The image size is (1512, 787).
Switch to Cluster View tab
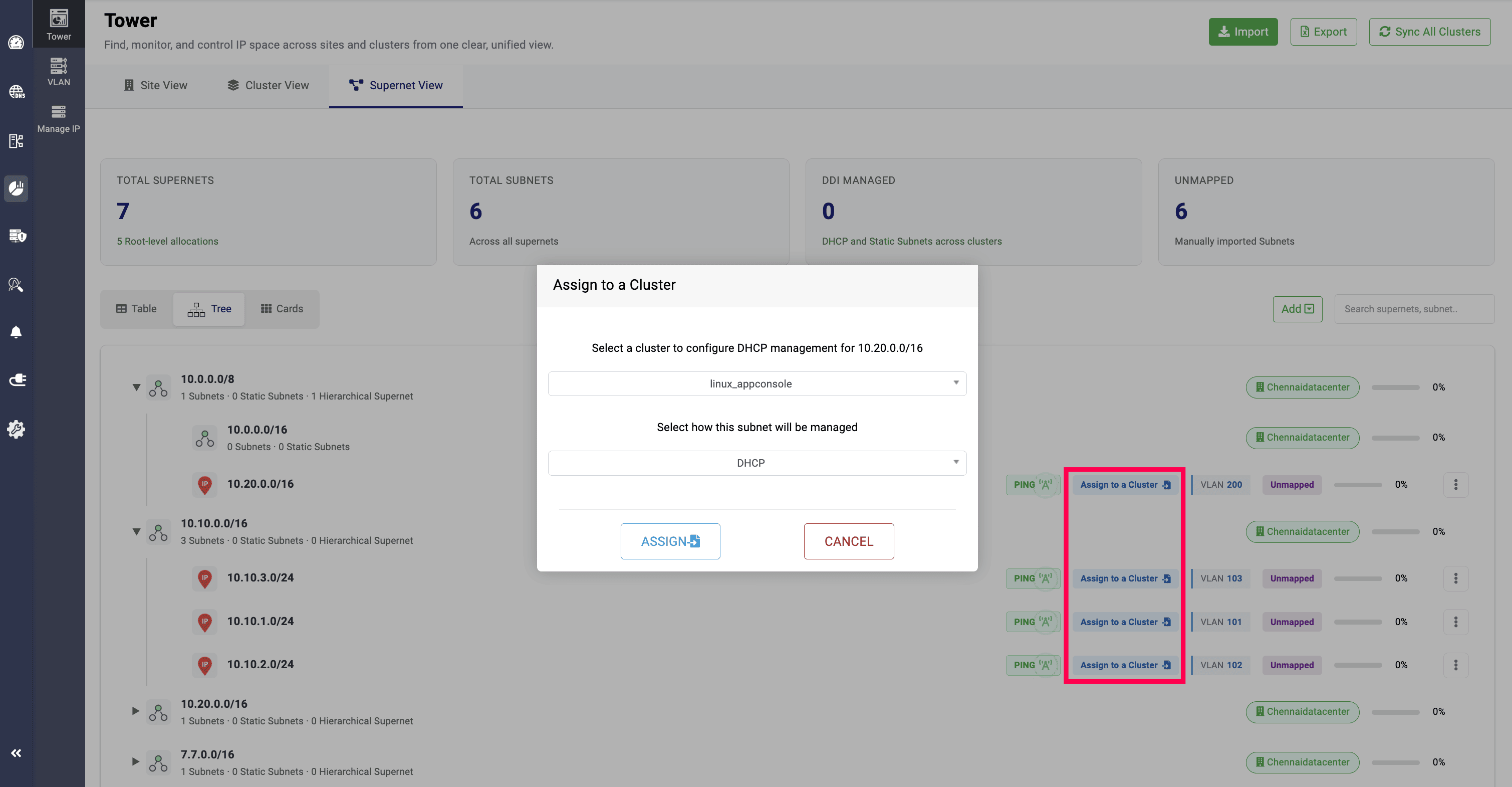tap(268, 85)
